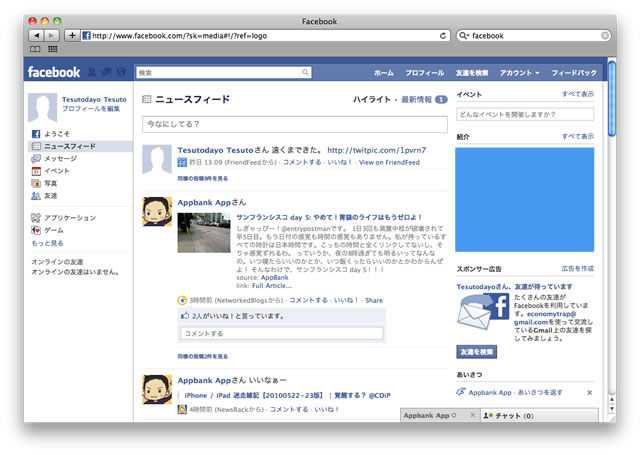Click Appbank App avatar on first Appbank post

(x=157, y=211)
